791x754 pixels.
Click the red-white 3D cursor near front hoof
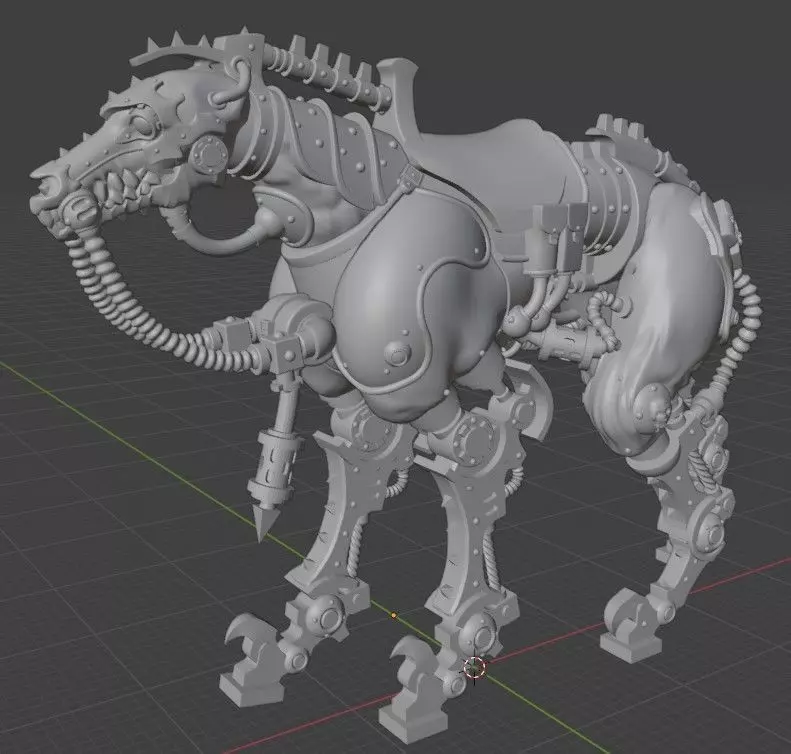point(474,668)
